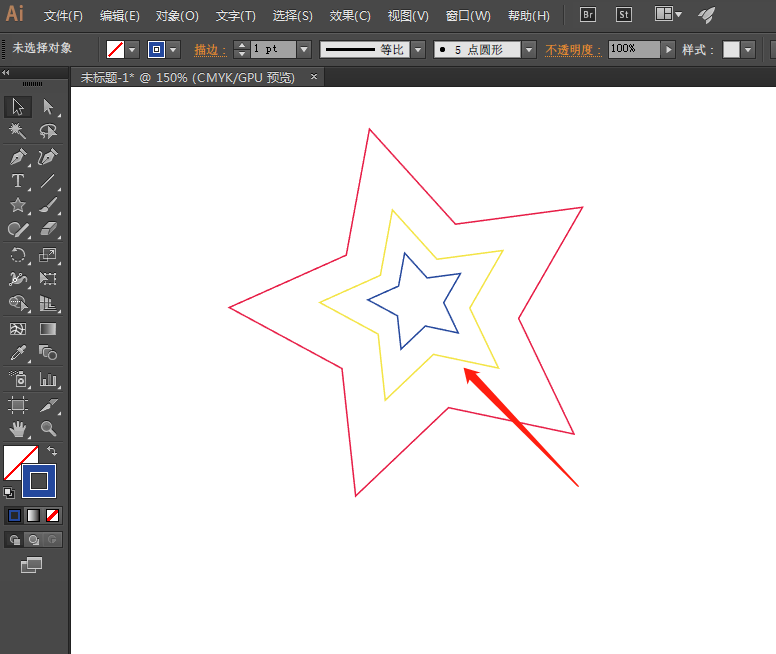Activate the Star shape tool

pos(18,205)
